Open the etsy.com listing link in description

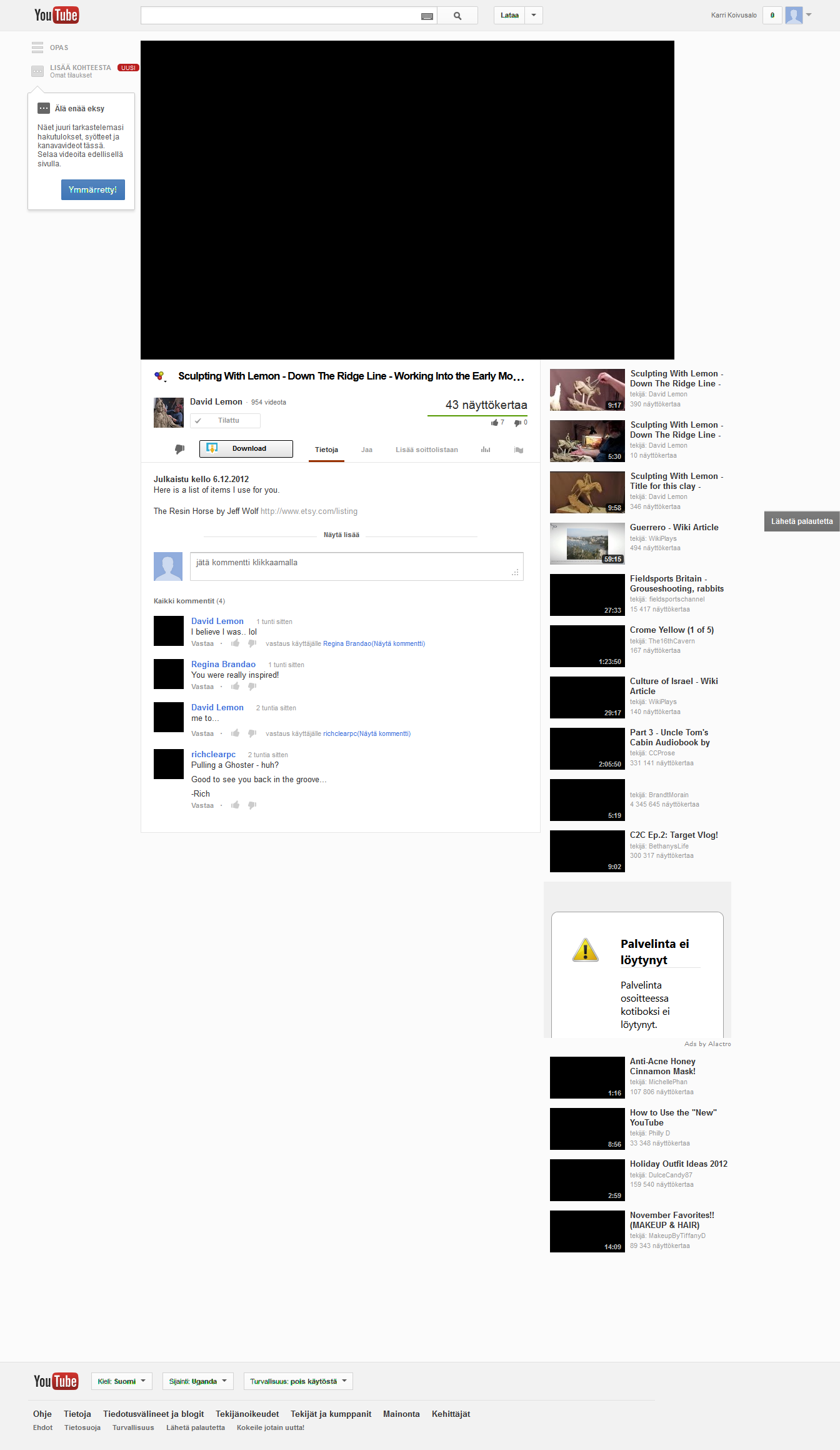click(309, 511)
